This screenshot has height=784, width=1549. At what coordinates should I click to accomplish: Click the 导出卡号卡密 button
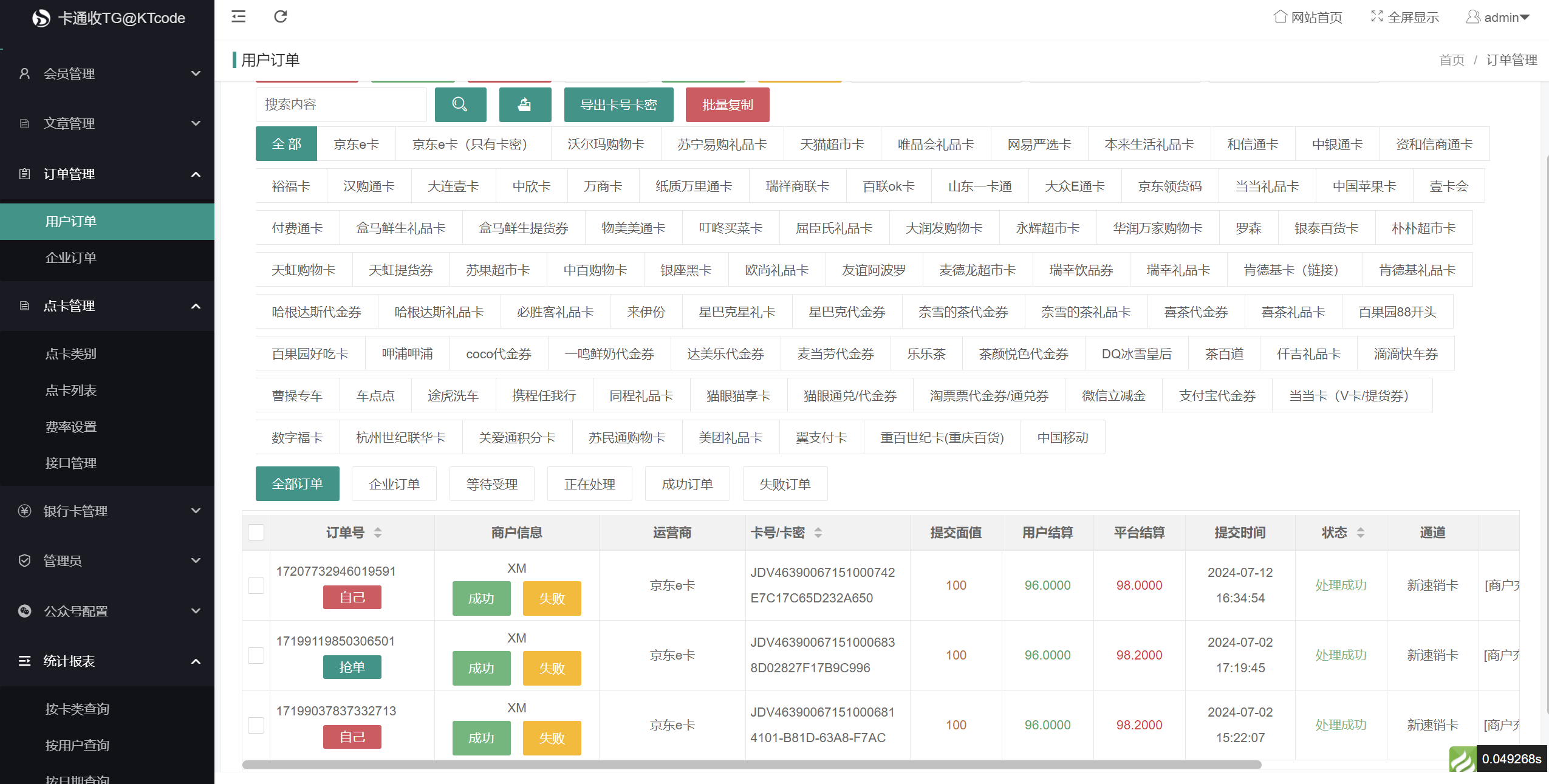[618, 104]
